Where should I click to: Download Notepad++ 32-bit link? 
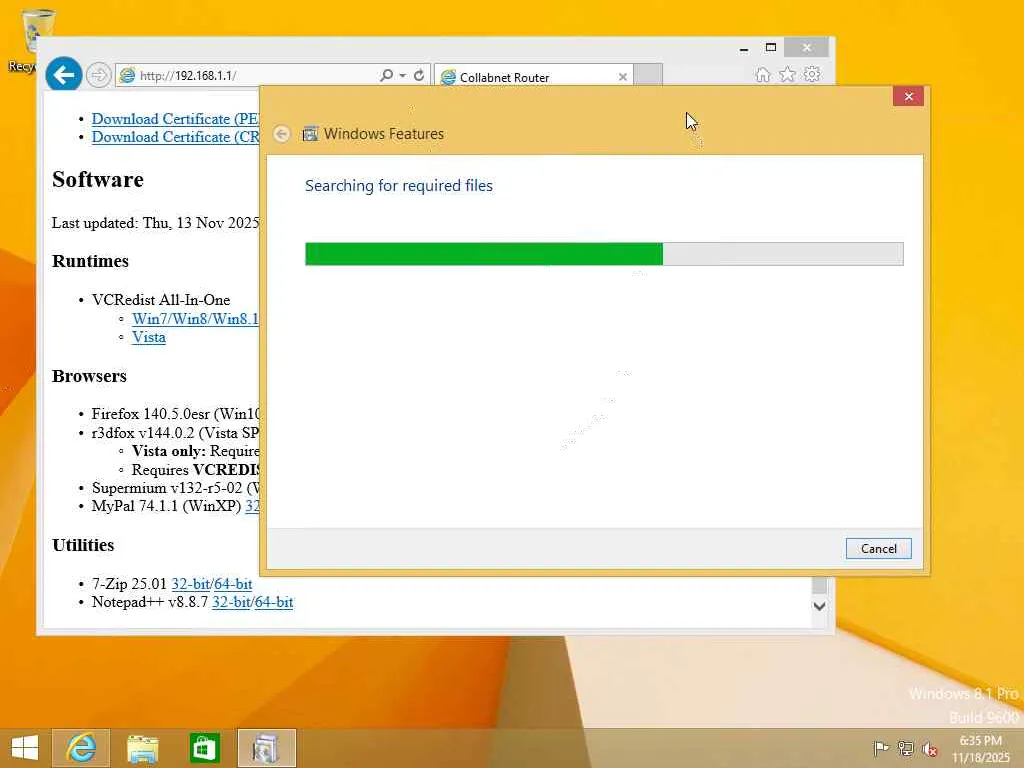(x=231, y=602)
